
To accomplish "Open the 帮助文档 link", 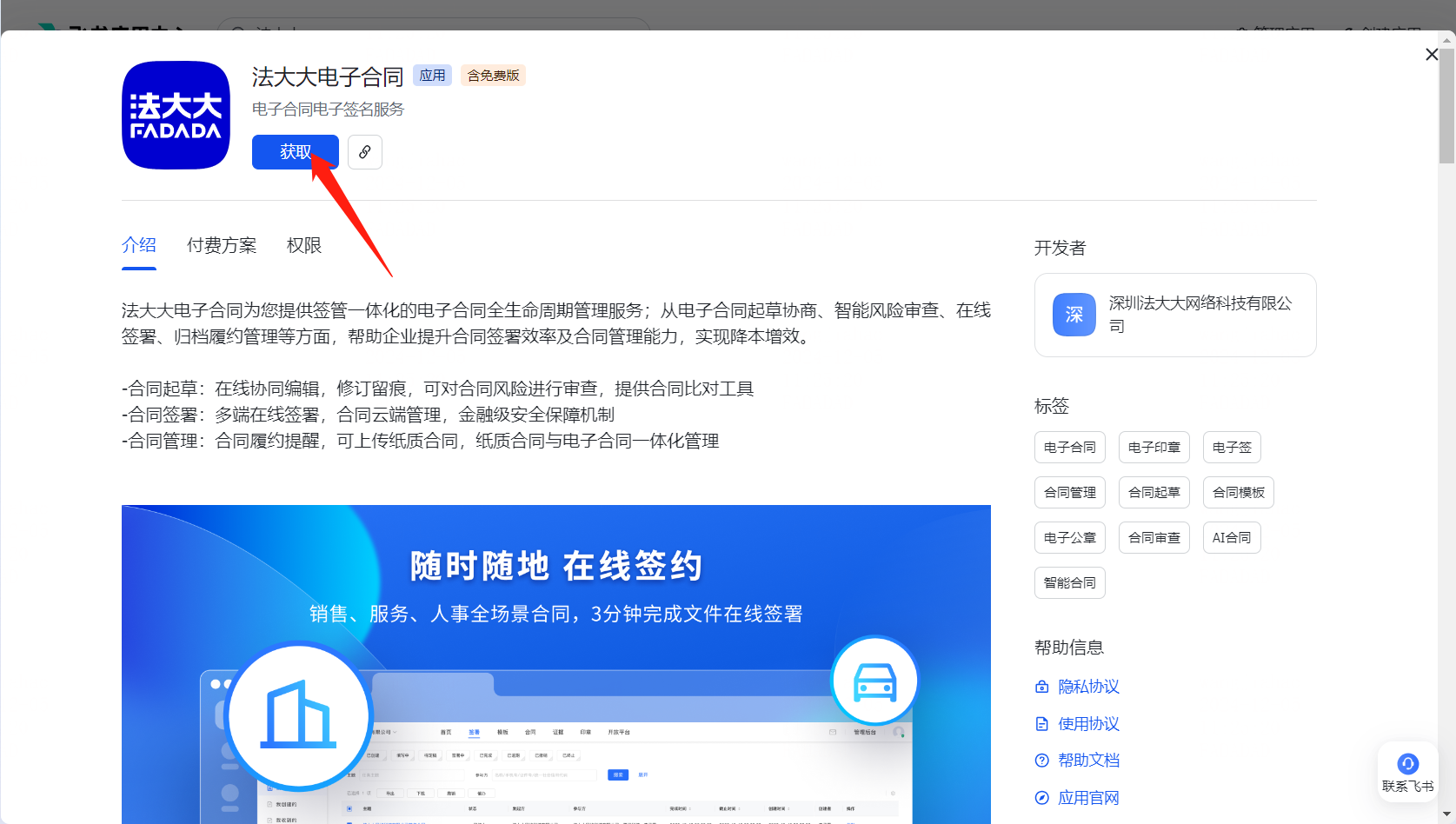I will [1088, 761].
